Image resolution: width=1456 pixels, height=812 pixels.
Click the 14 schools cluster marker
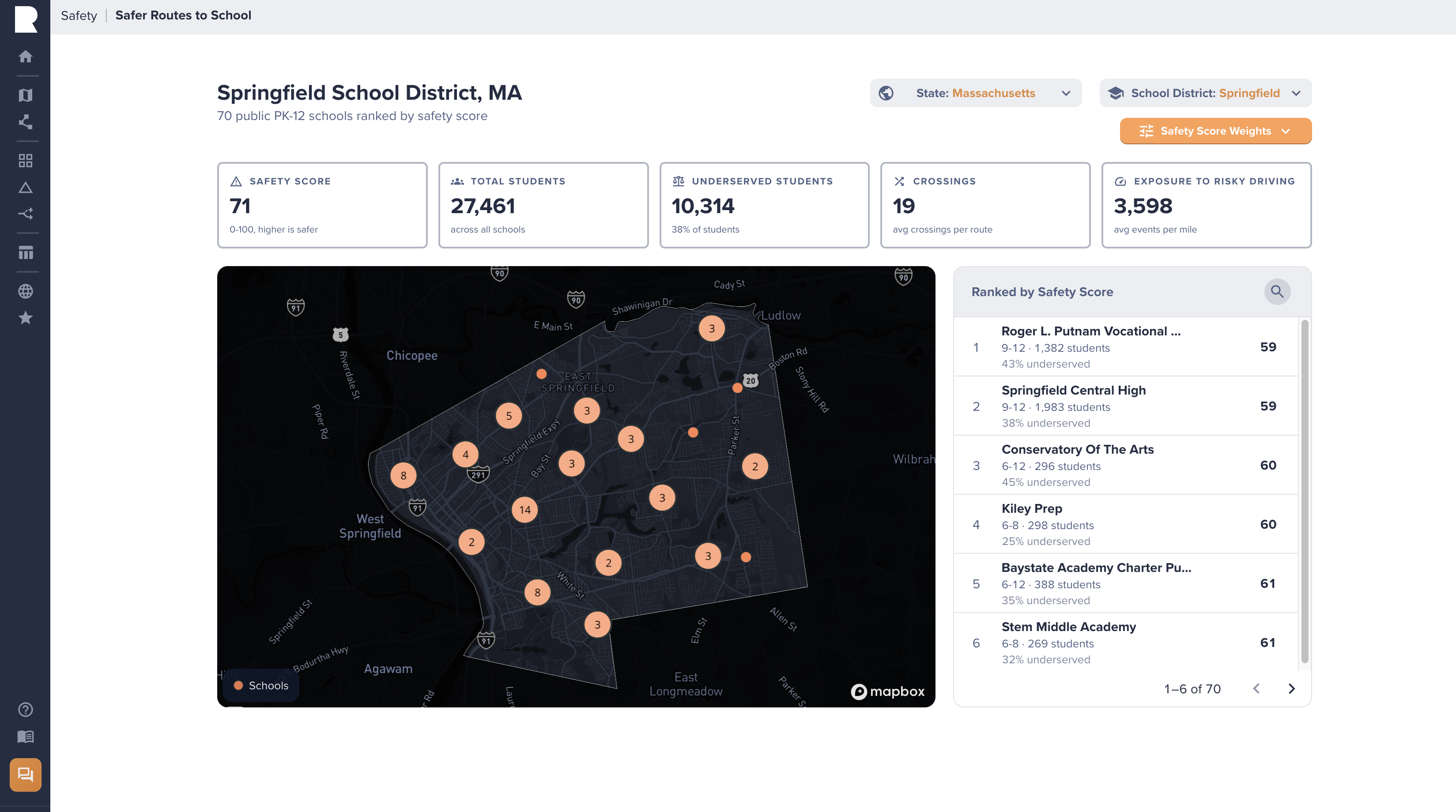[x=525, y=510]
